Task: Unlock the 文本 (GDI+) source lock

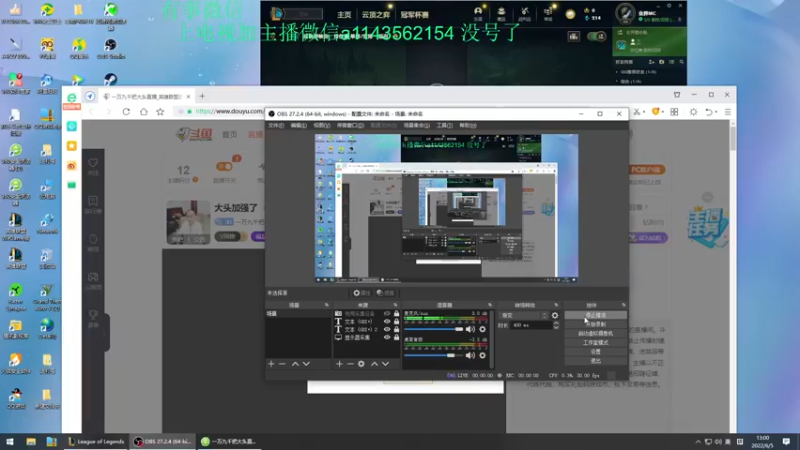Action: click(396, 321)
